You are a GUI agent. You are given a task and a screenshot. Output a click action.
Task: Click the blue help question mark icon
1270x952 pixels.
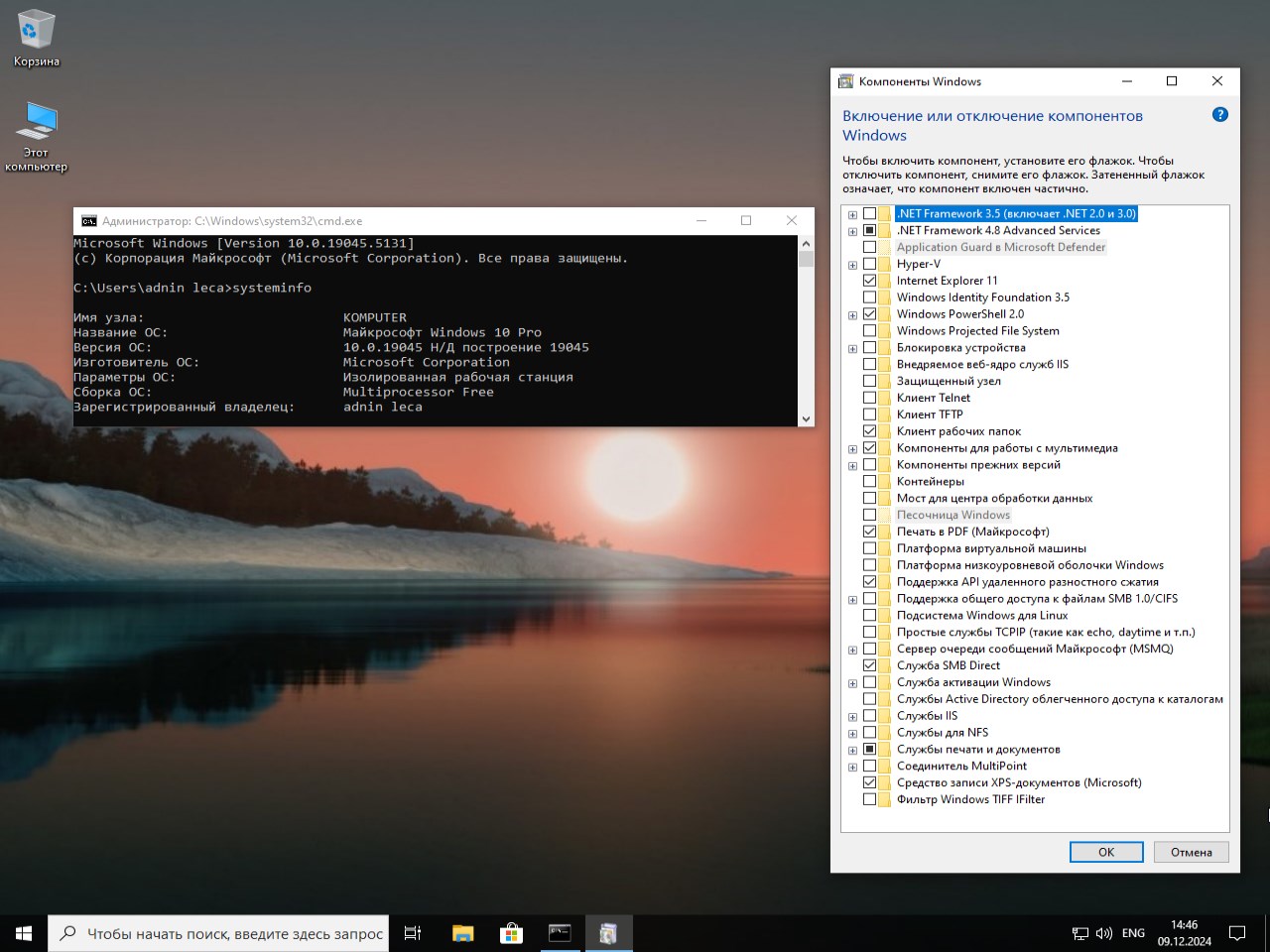1219,115
